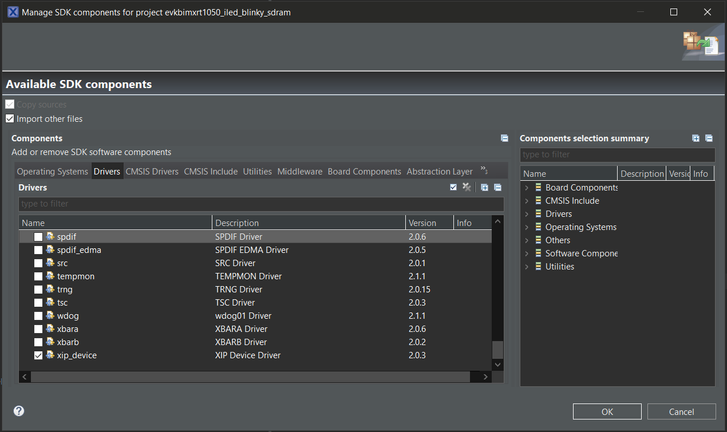Expand Others tree node
The height and width of the screenshot is (432, 727).
click(527, 240)
